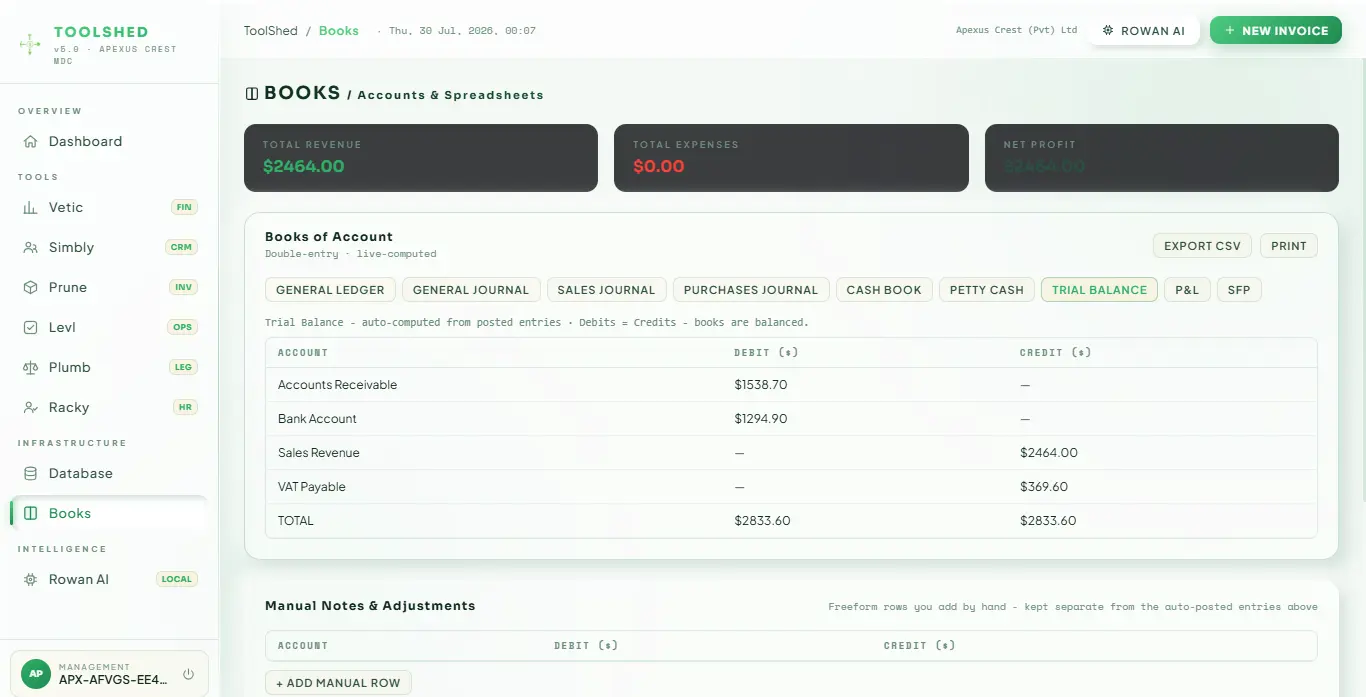Open Levl operations tool
The height and width of the screenshot is (697, 1366).
click(x=109, y=328)
